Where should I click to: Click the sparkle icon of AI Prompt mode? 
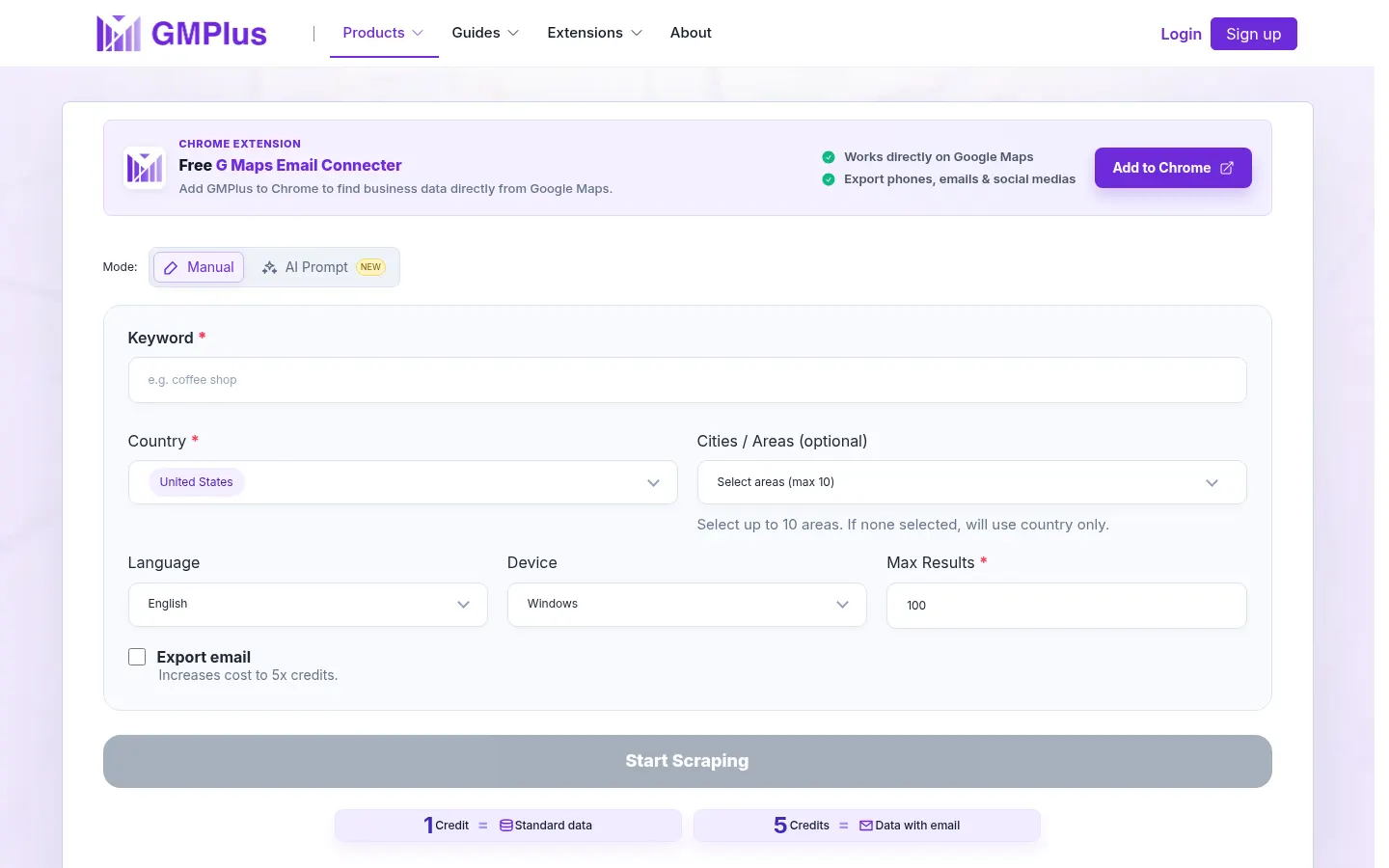click(x=270, y=268)
